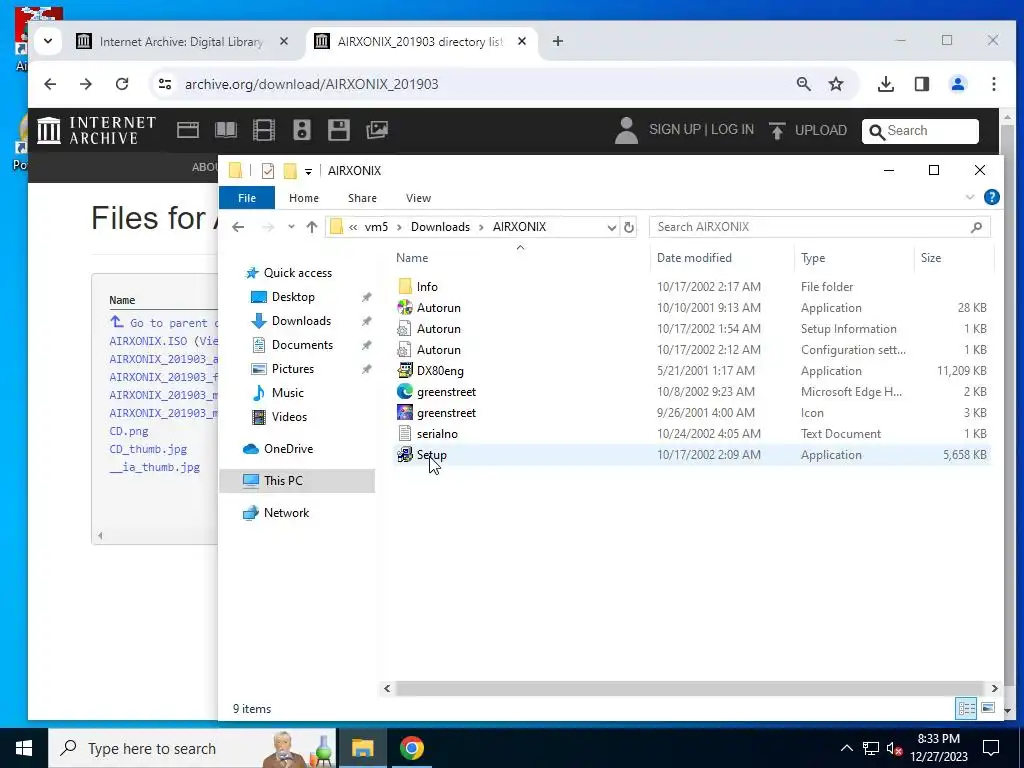This screenshot has height=768, width=1024.
Task: Open the View ribbon tab
Action: coord(418,198)
